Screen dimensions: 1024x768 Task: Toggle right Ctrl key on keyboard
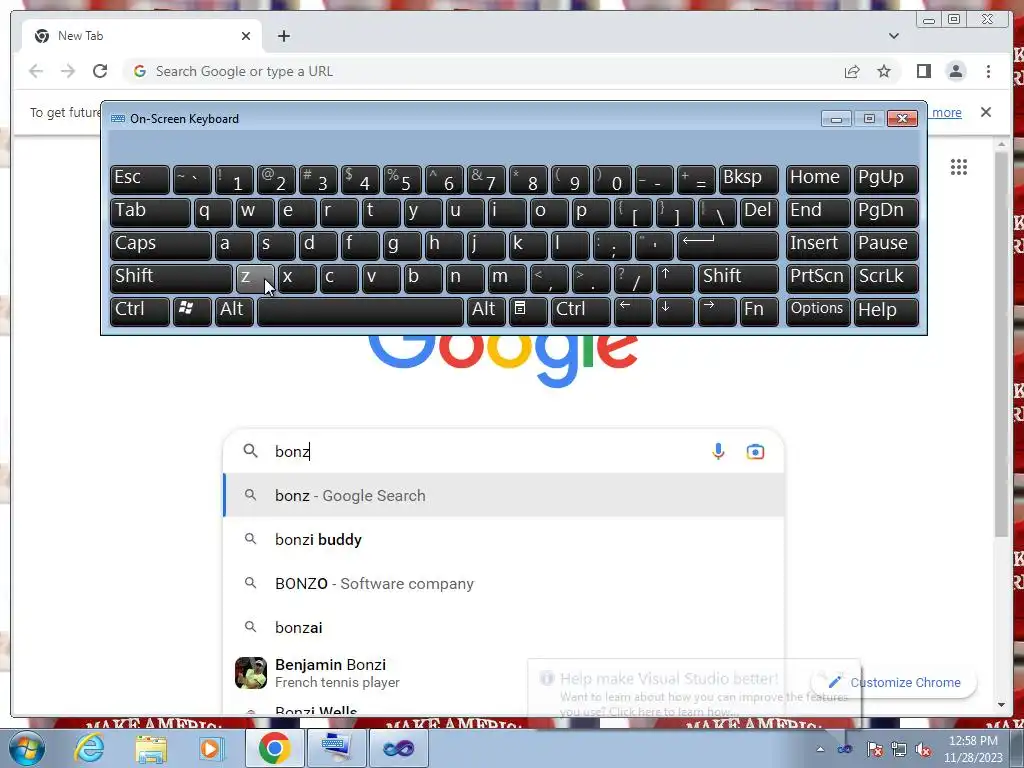coord(581,311)
